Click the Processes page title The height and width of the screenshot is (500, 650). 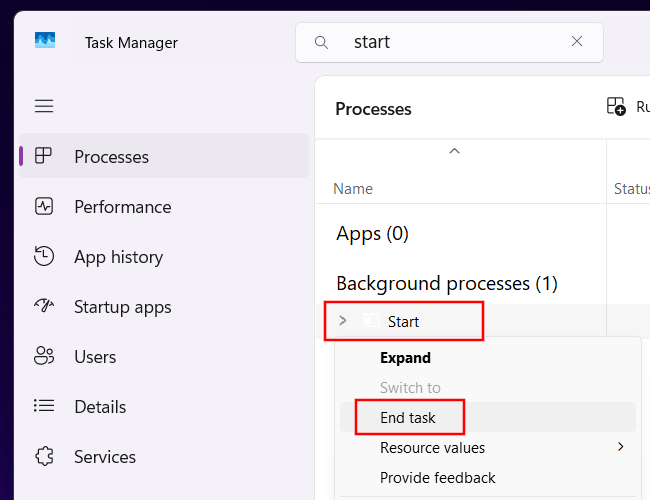point(373,109)
